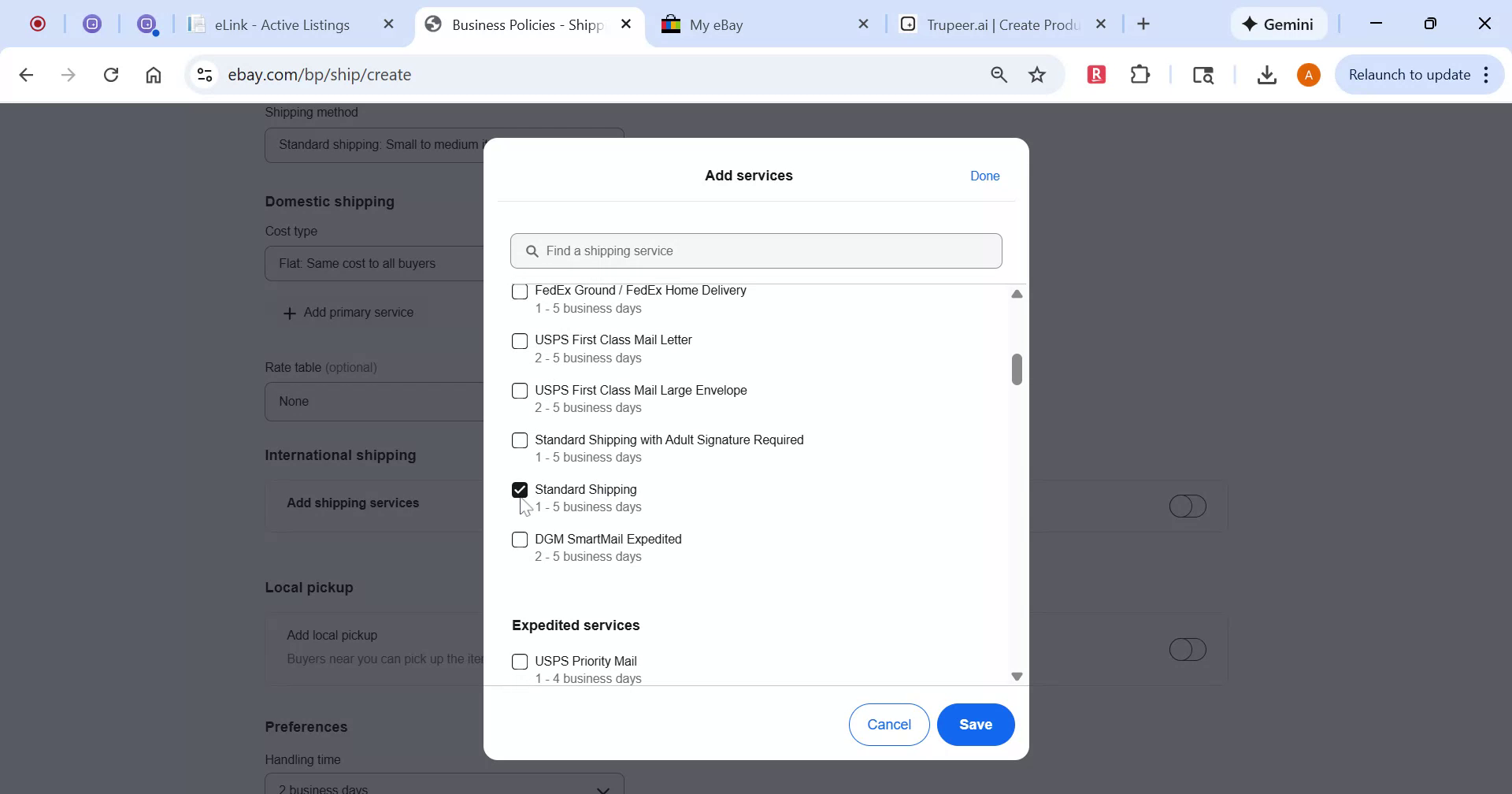This screenshot has width=1512, height=794.
Task: Open the Downloads icon
Action: click(x=1266, y=74)
